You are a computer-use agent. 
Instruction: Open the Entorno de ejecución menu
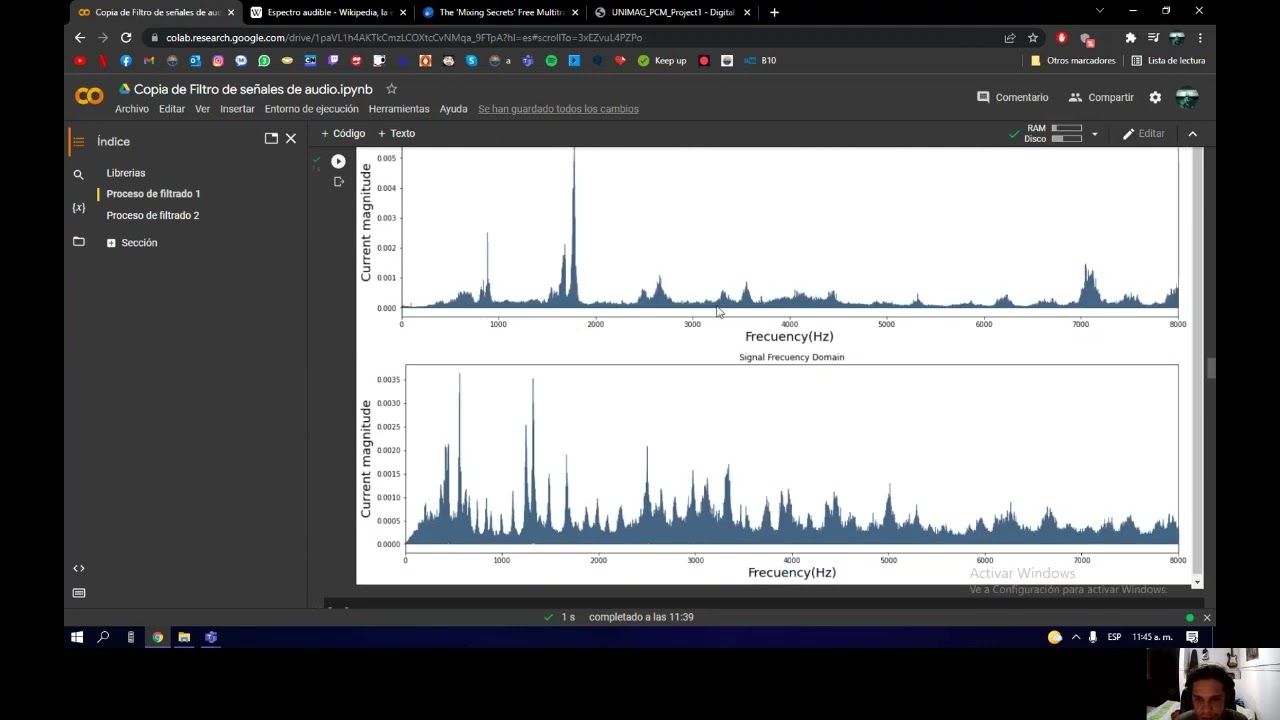click(311, 109)
